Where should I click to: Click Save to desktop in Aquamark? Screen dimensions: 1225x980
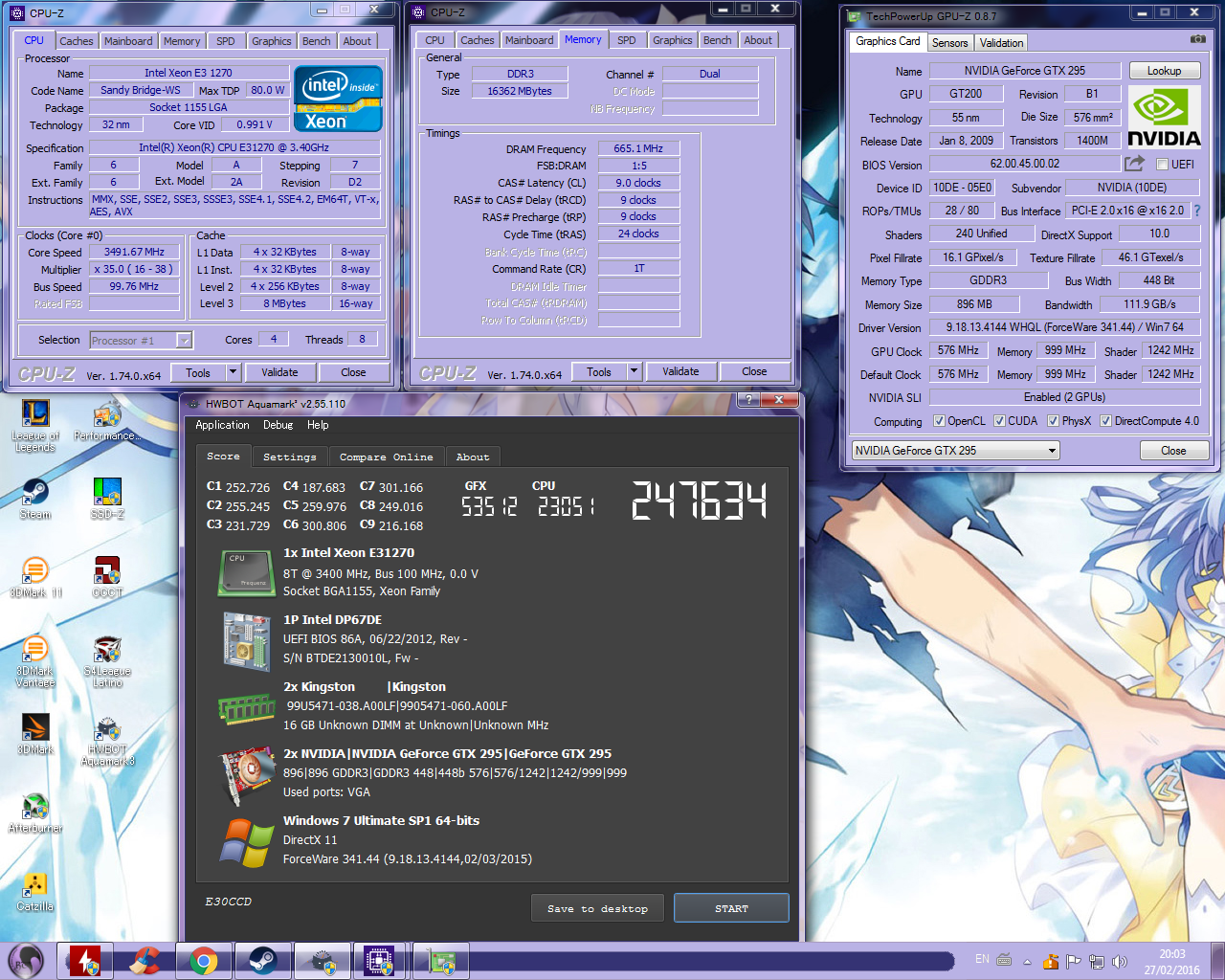pos(597,909)
